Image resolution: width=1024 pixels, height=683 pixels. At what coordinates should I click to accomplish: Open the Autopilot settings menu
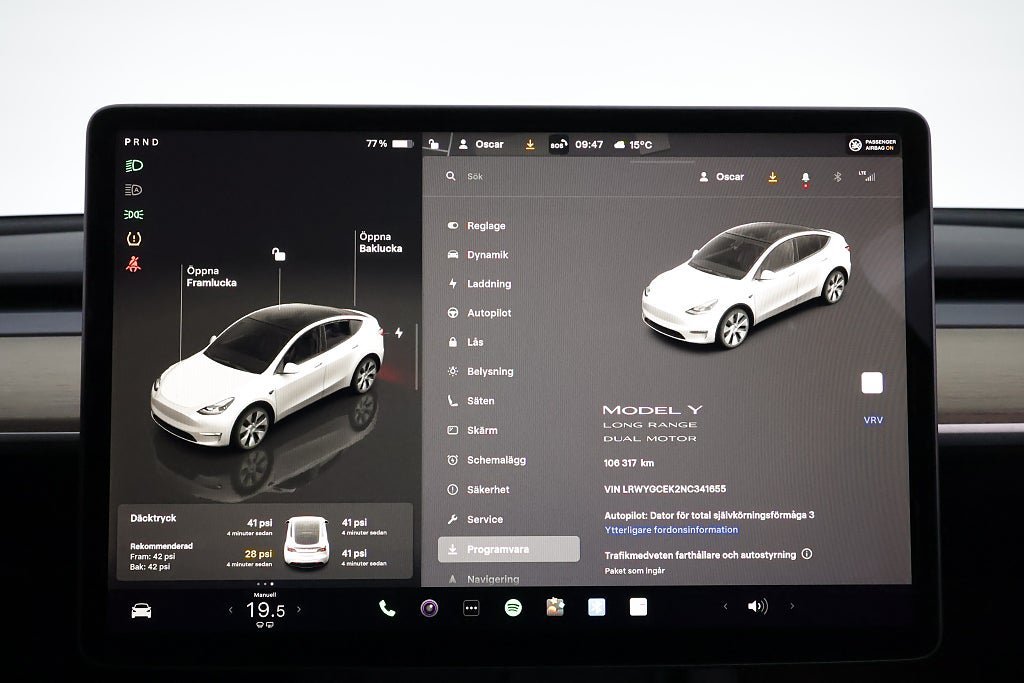point(489,313)
